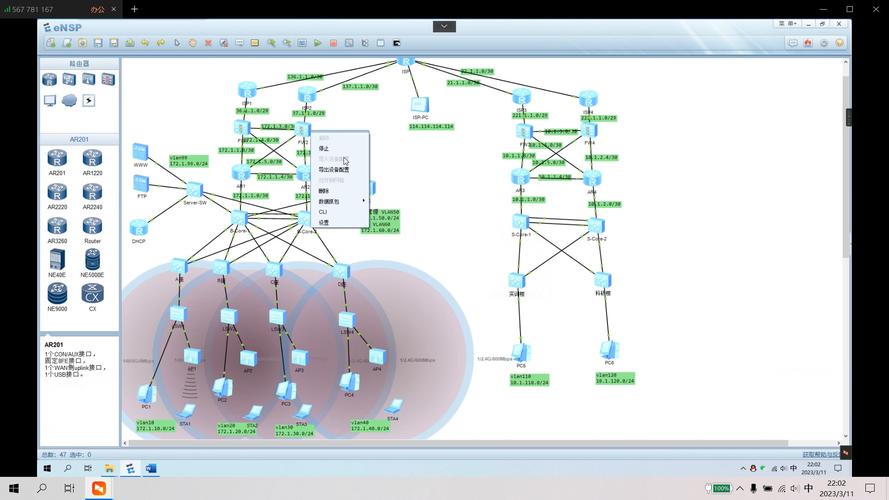Viewport: 889px width, 500px height.
Task: Choose CLI in the context menu
Action: (x=323, y=212)
